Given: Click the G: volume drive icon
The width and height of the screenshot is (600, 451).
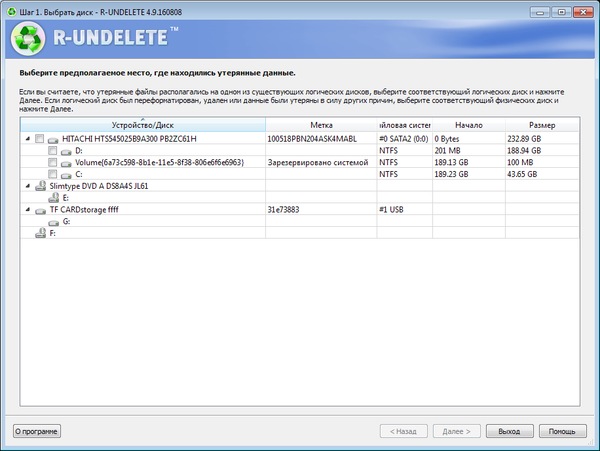Looking at the screenshot, I should pos(53,222).
